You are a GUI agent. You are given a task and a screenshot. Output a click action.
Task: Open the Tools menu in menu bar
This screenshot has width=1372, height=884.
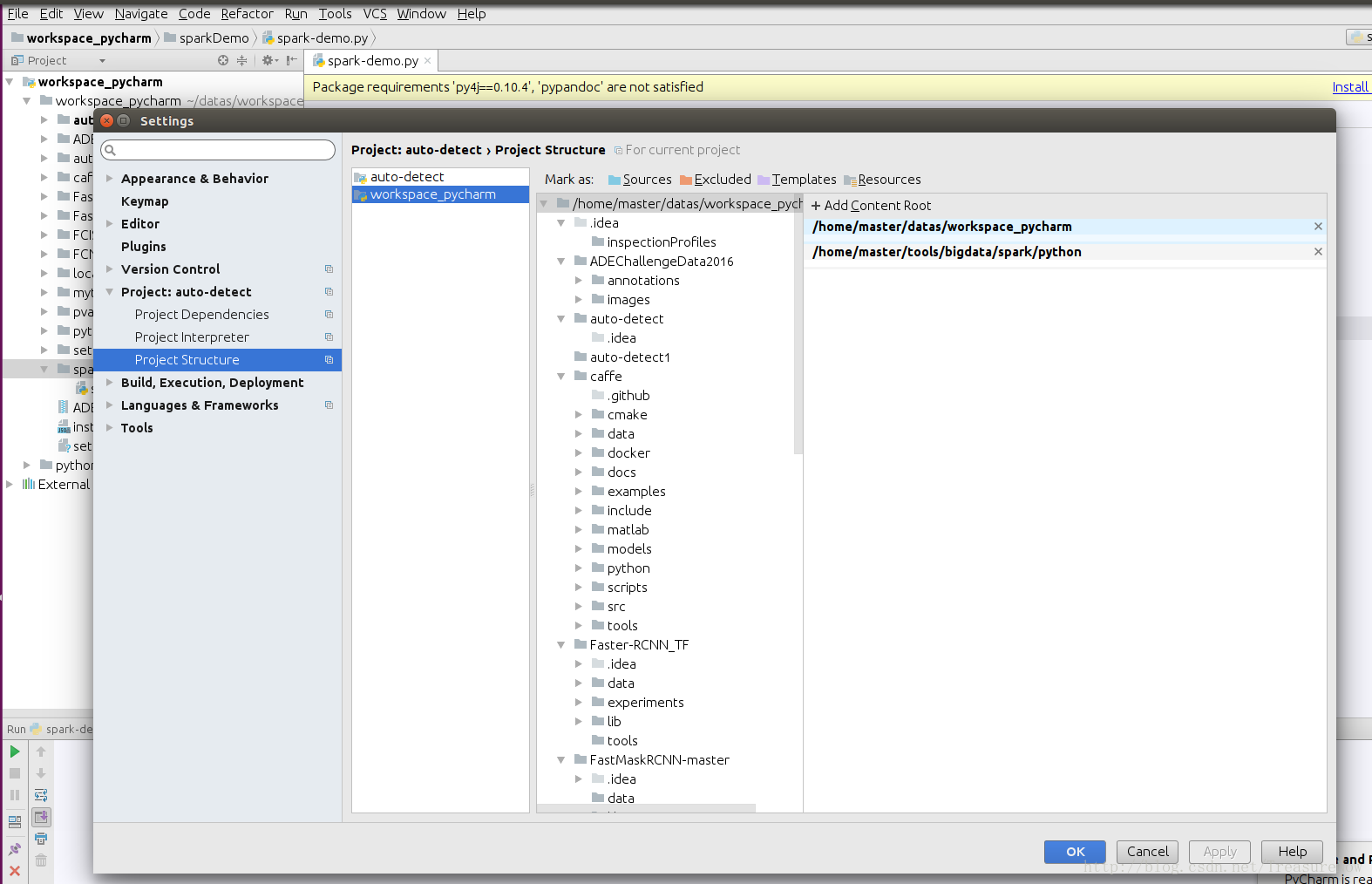point(335,14)
